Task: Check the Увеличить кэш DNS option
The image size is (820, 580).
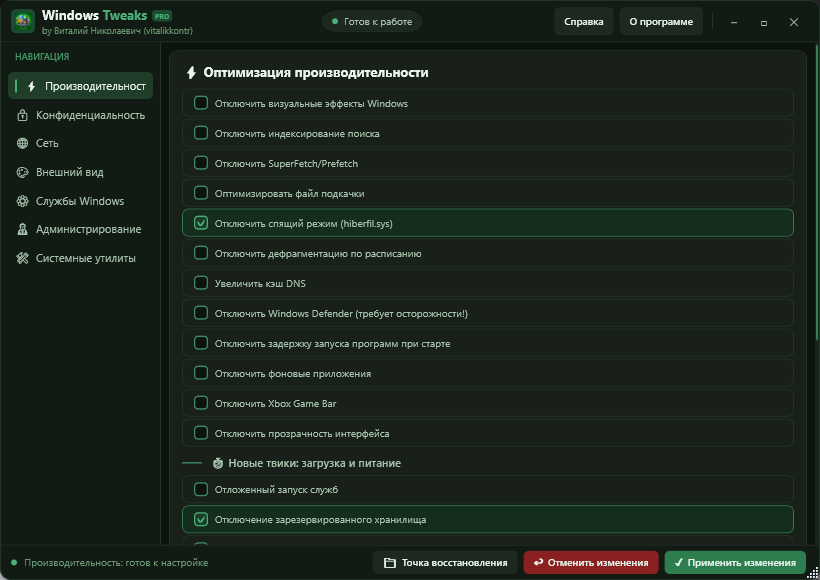Action: [201, 283]
